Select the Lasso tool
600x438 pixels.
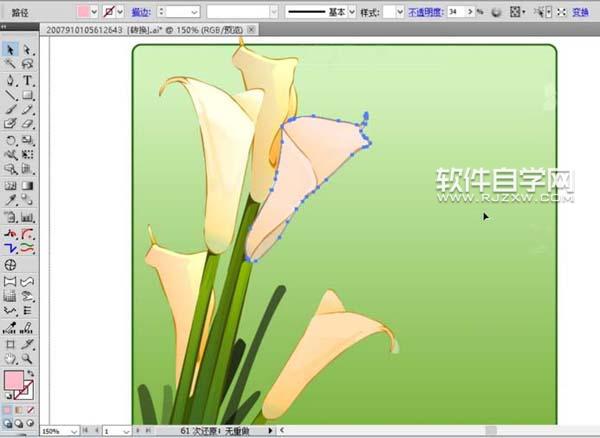coord(27,64)
